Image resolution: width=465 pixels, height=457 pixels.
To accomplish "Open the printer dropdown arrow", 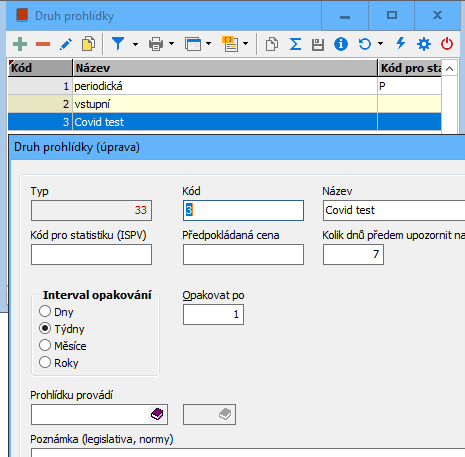I will 171,44.
